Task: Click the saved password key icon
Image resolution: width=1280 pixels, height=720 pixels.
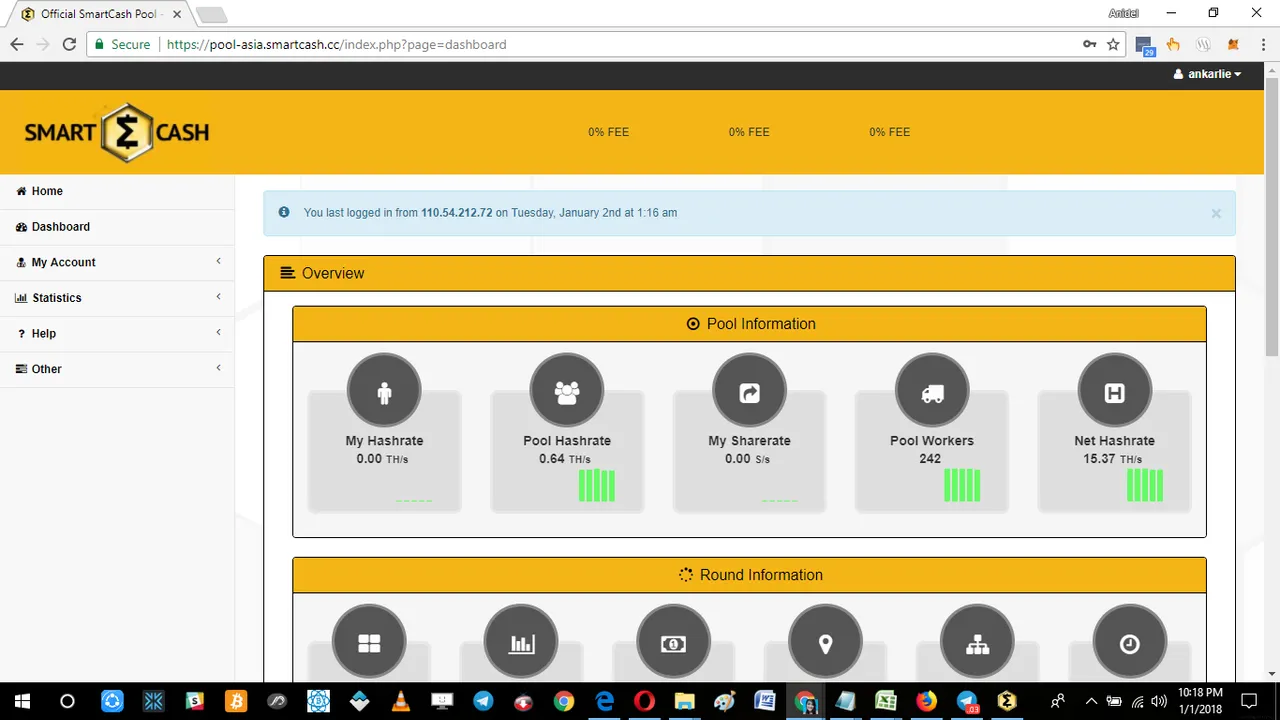Action: coord(1090,44)
